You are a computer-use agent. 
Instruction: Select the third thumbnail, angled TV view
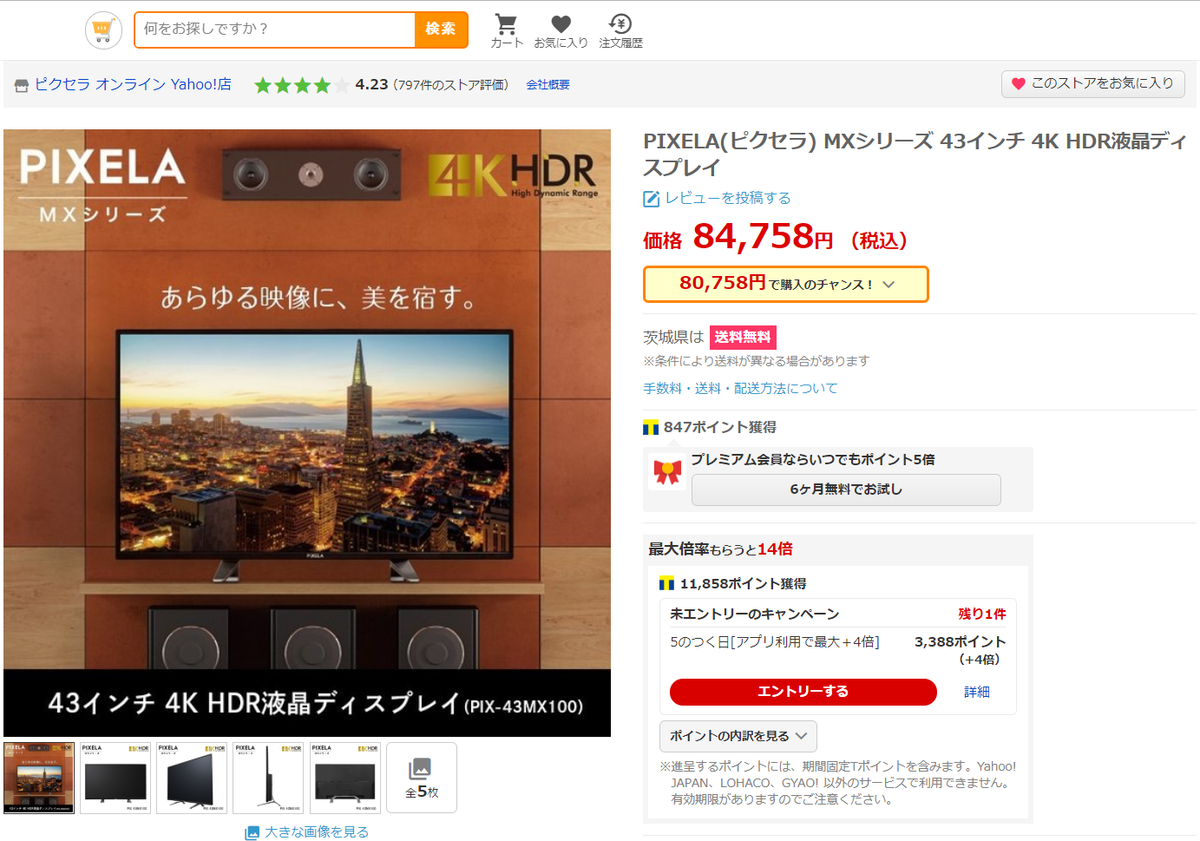click(x=192, y=777)
